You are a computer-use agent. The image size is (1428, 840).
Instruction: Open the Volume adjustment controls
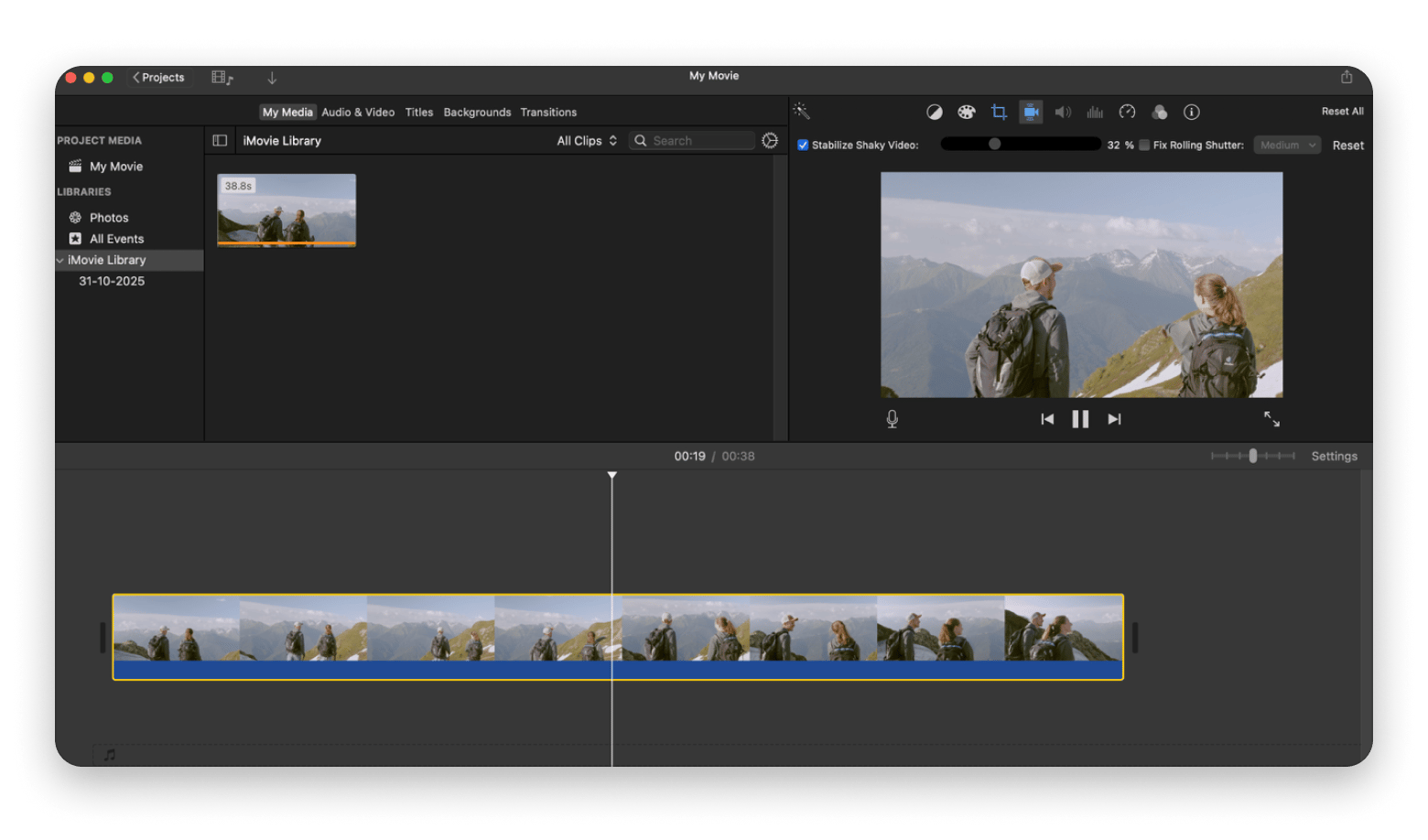click(1063, 112)
